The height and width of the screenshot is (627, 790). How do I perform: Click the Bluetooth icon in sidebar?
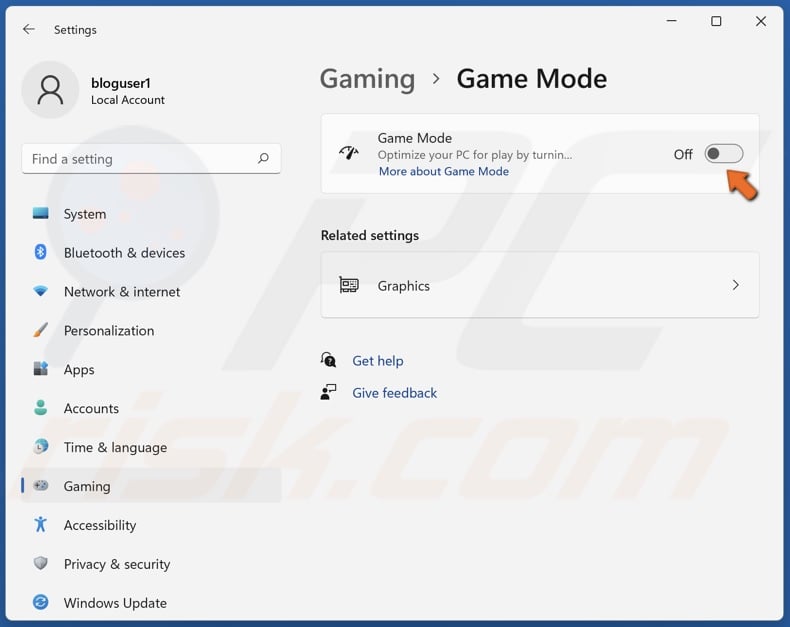click(40, 252)
